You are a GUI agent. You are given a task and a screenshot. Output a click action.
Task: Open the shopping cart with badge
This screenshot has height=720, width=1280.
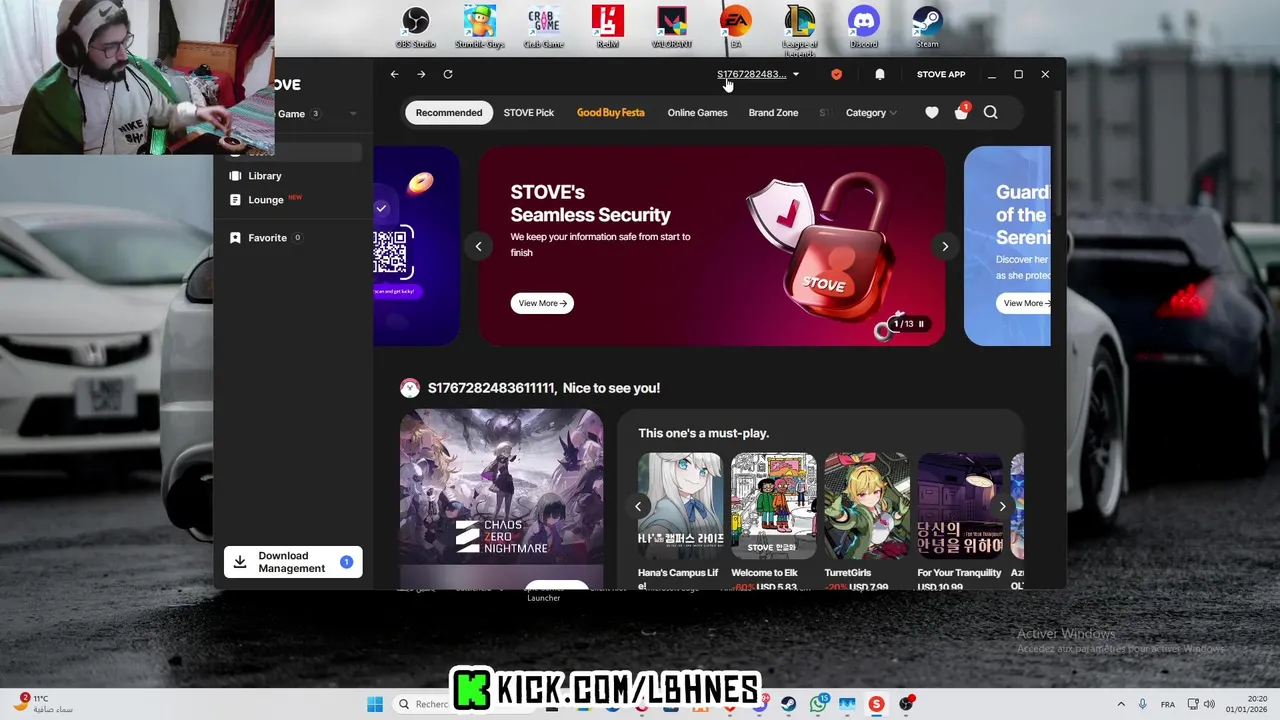pyautogui.click(x=962, y=112)
